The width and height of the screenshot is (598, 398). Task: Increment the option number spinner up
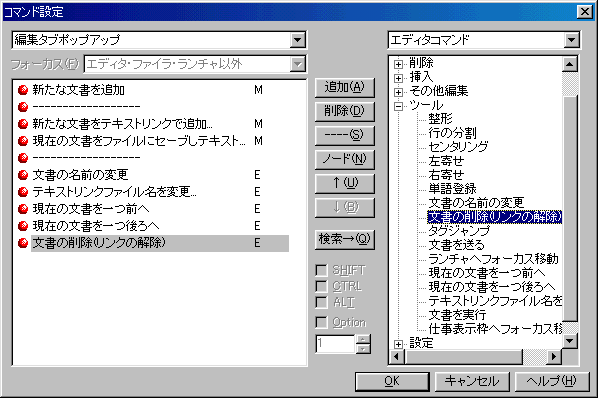pos(363,339)
